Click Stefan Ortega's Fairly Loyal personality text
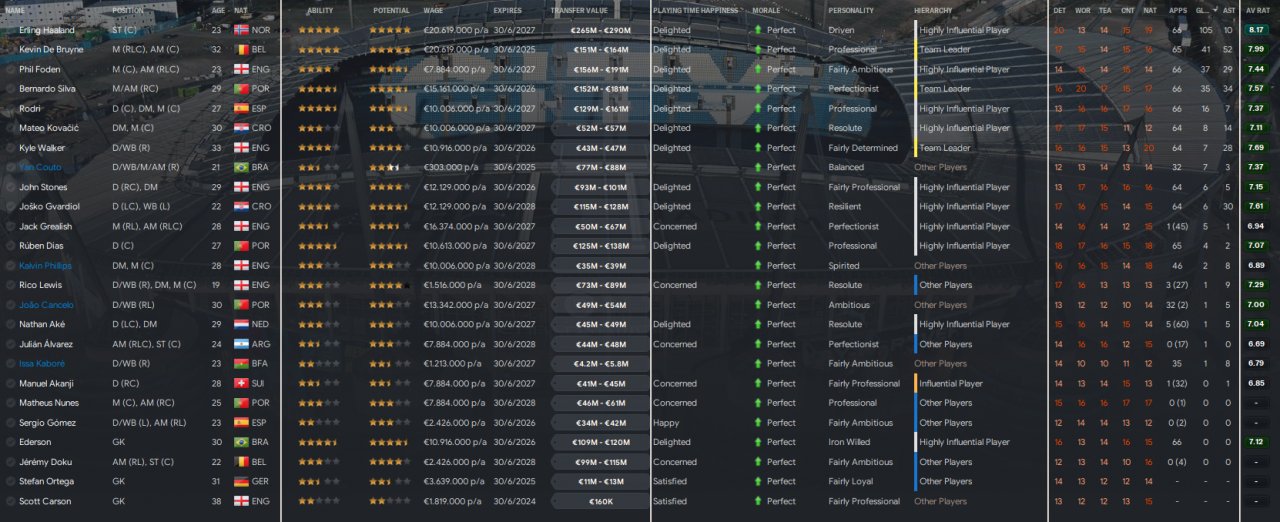This screenshot has height=522, width=1280. point(851,481)
